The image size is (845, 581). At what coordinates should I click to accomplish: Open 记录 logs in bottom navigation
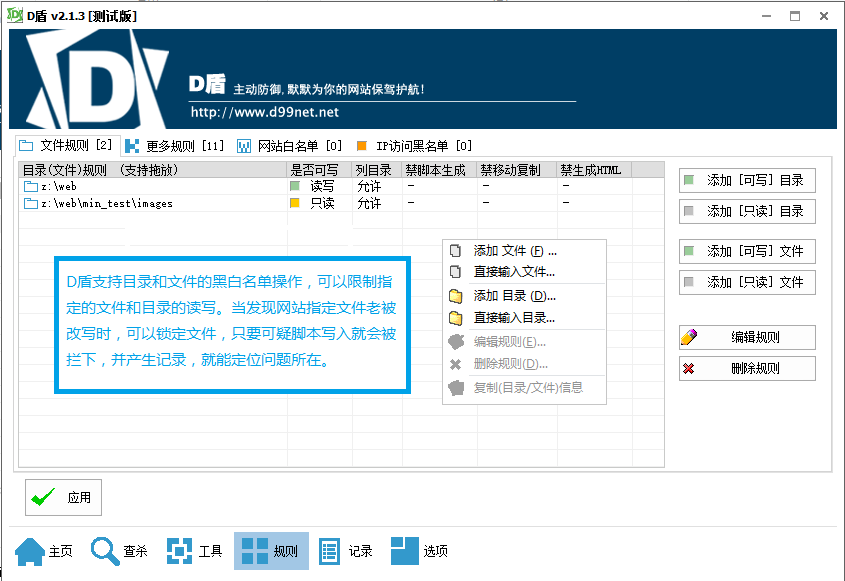coord(345,551)
